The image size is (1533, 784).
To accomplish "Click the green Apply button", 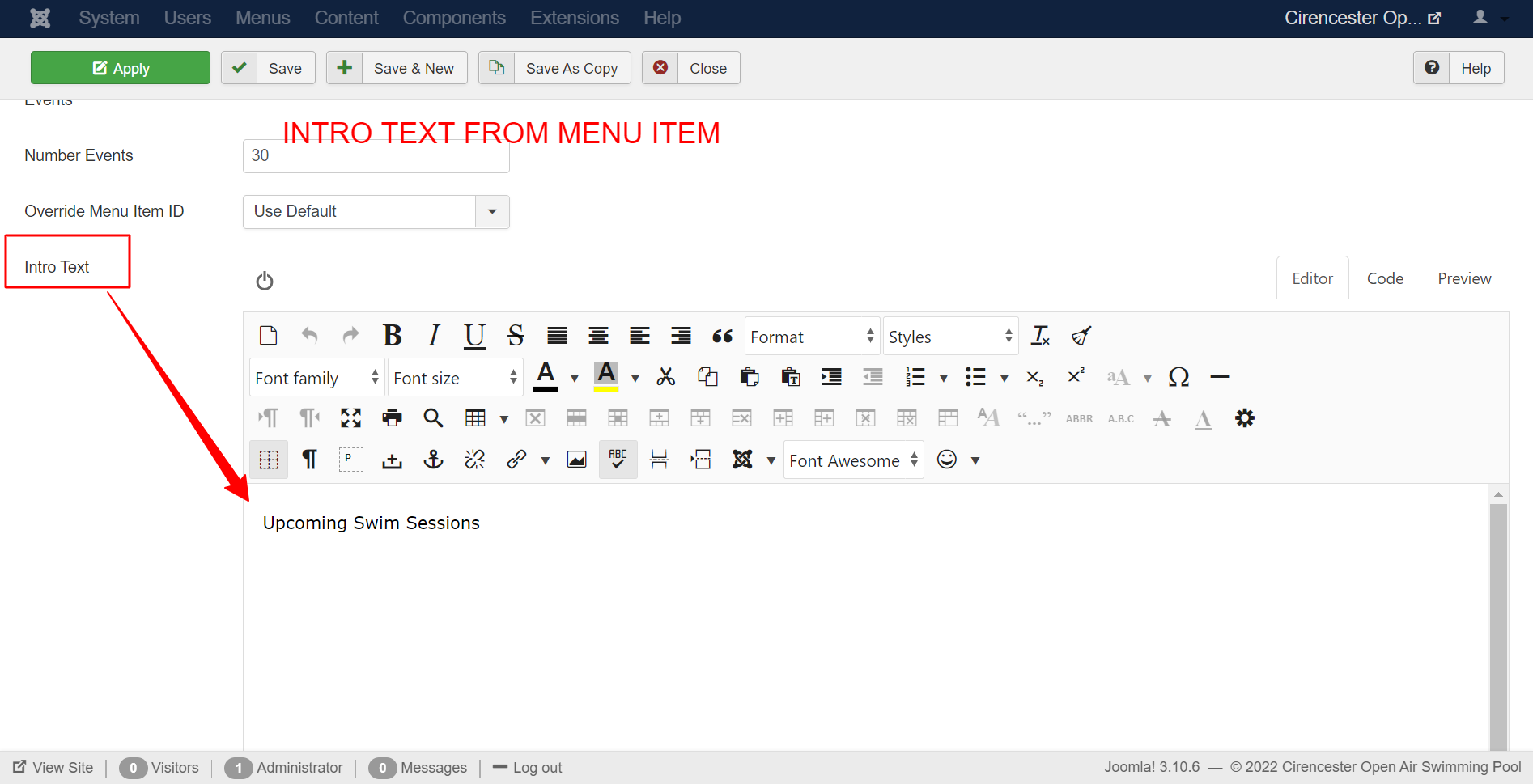I will (x=121, y=68).
